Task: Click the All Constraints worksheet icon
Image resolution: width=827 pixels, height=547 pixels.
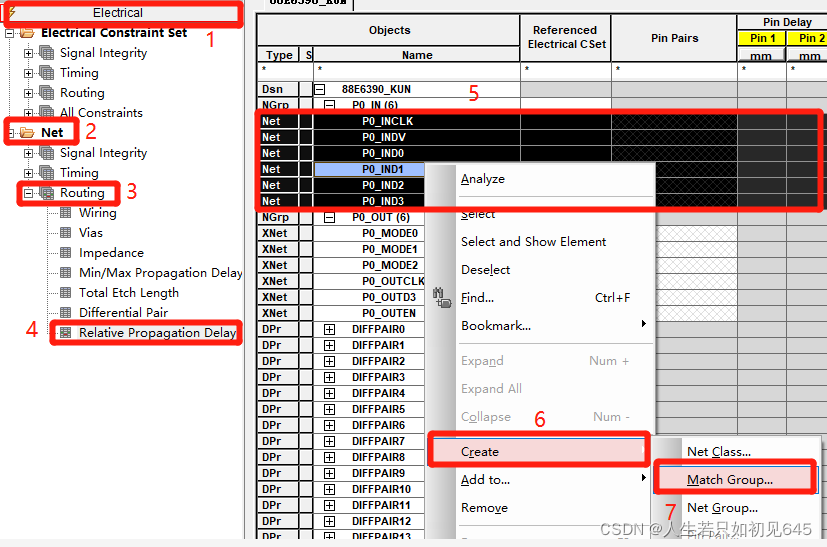Action: 46,113
